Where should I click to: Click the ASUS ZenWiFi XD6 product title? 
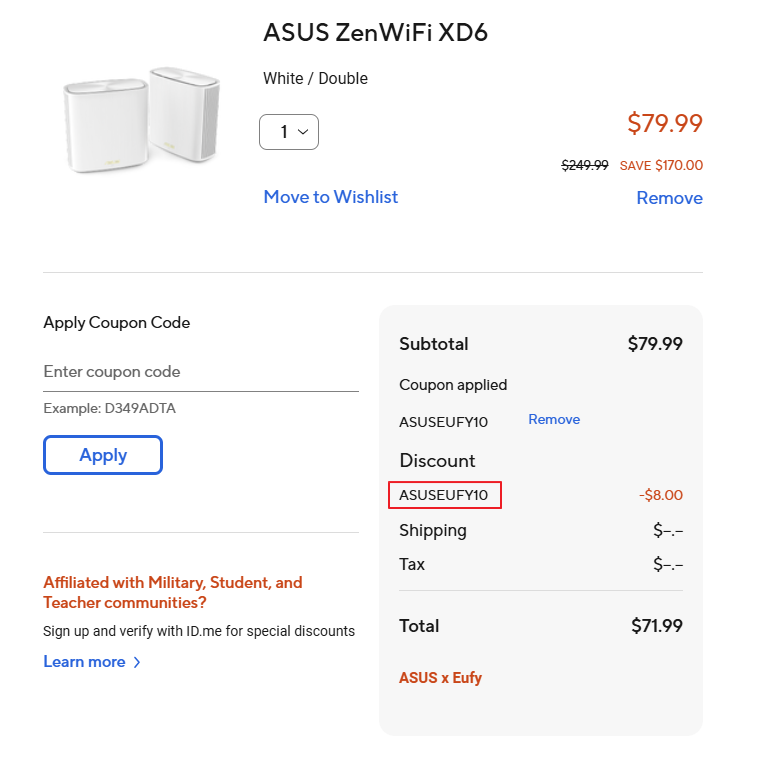click(375, 33)
